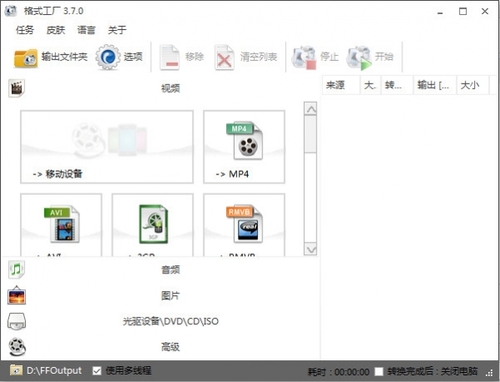Enable 转换完成后：关闭电脑 checkbox
The image size is (500, 382).
[x=379, y=371]
